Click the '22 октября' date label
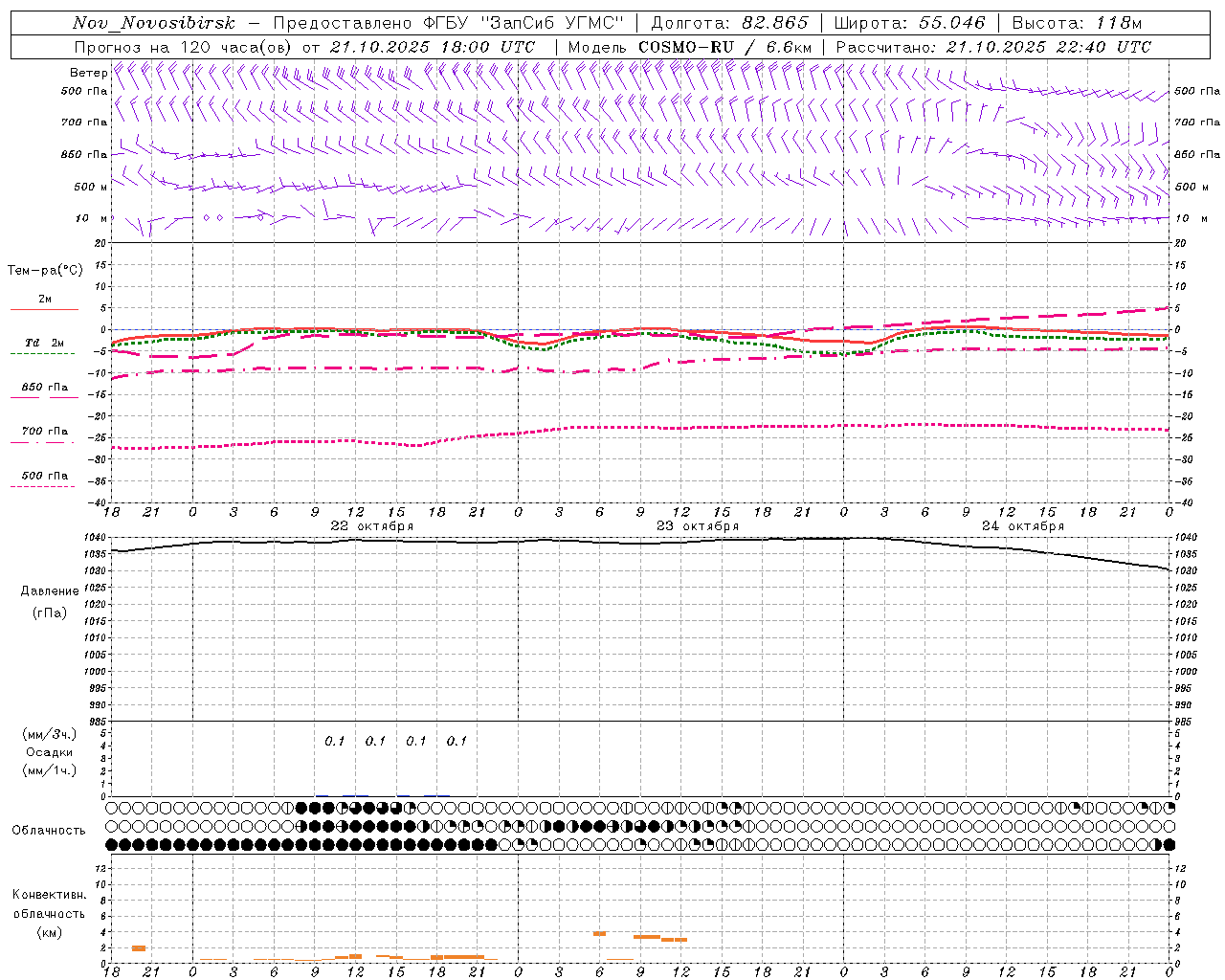Viewport: 1225px width, 980px height. [372, 526]
